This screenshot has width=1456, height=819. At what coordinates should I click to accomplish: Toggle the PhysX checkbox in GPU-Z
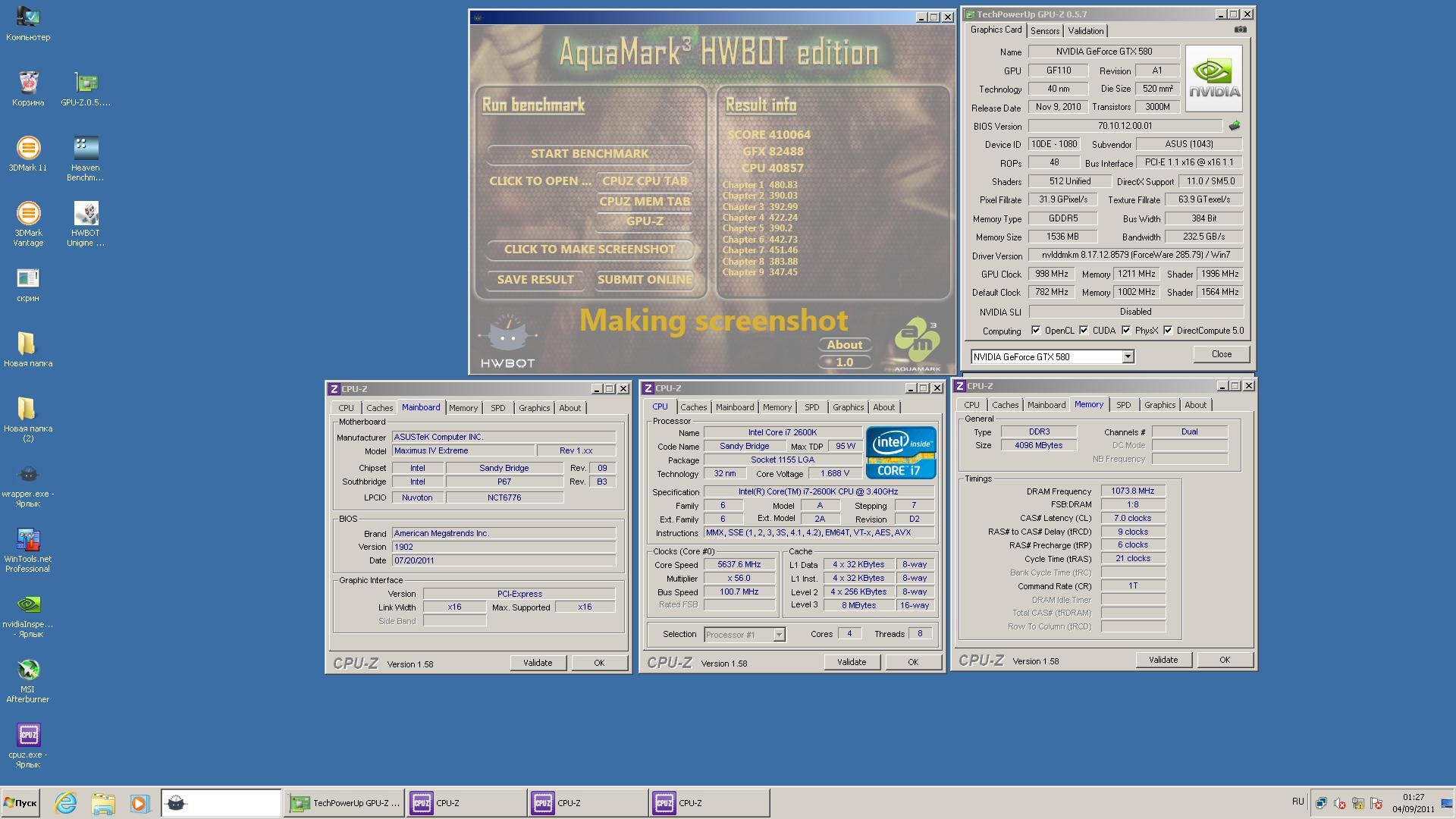tap(1126, 330)
